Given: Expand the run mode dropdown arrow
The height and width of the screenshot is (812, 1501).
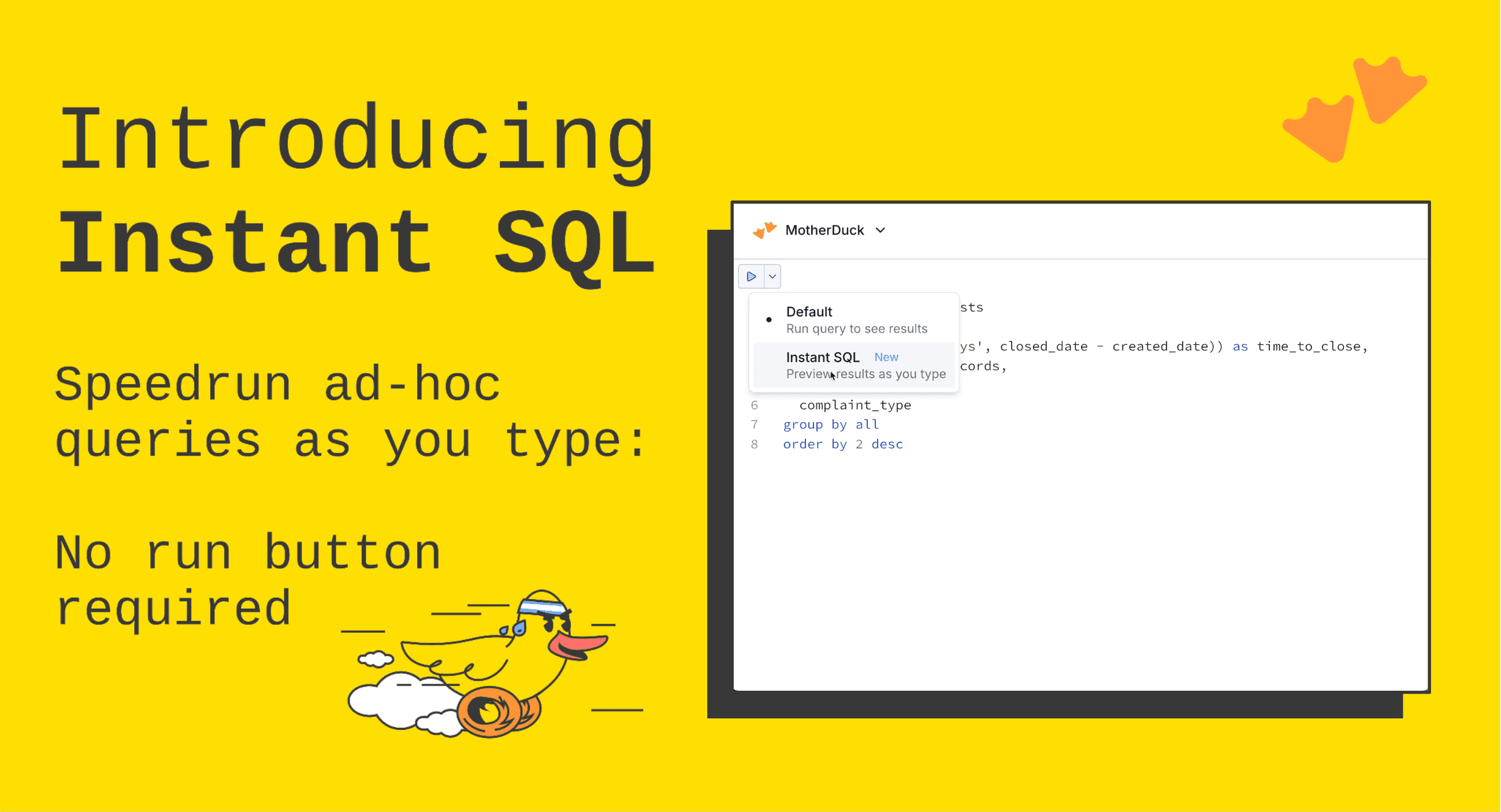Looking at the screenshot, I should [772, 276].
